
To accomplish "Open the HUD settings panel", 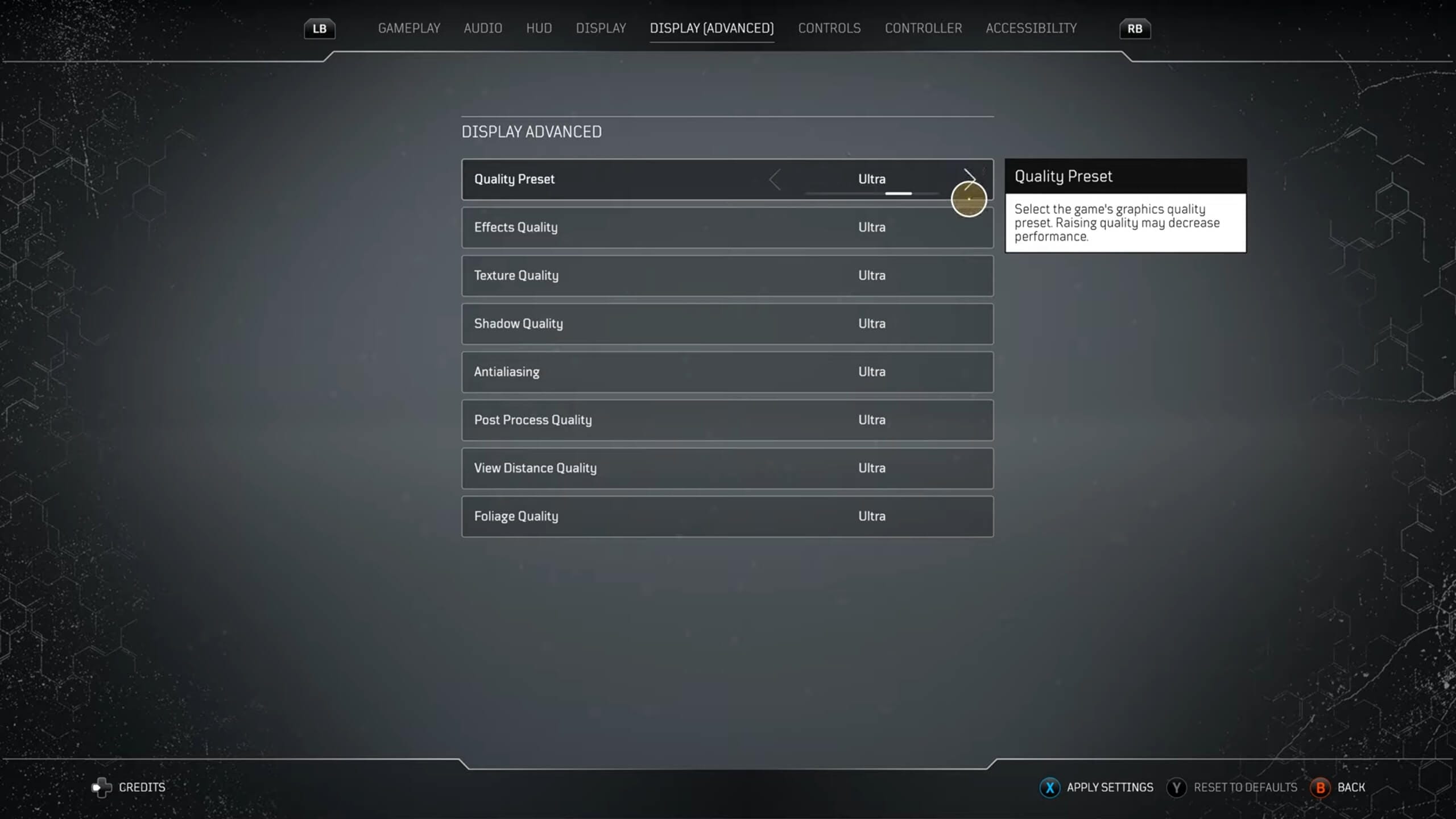I will click(x=539, y=28).
